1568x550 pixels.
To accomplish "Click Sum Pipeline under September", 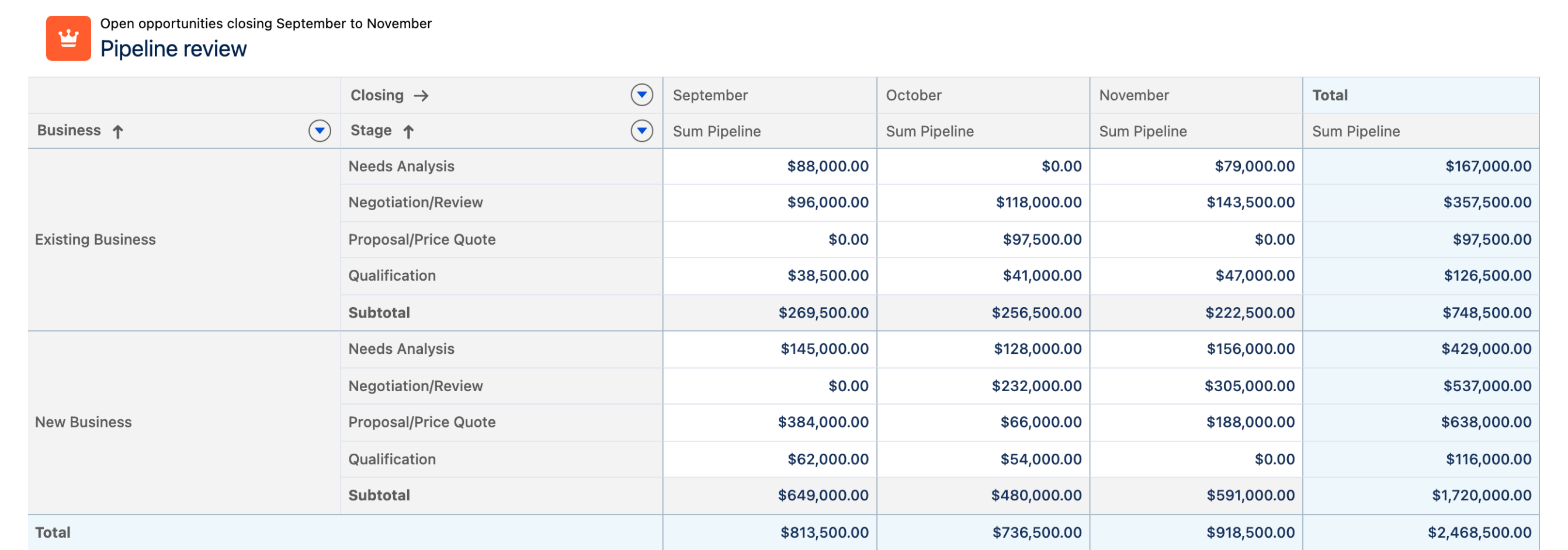I will (x=716, y=131).
